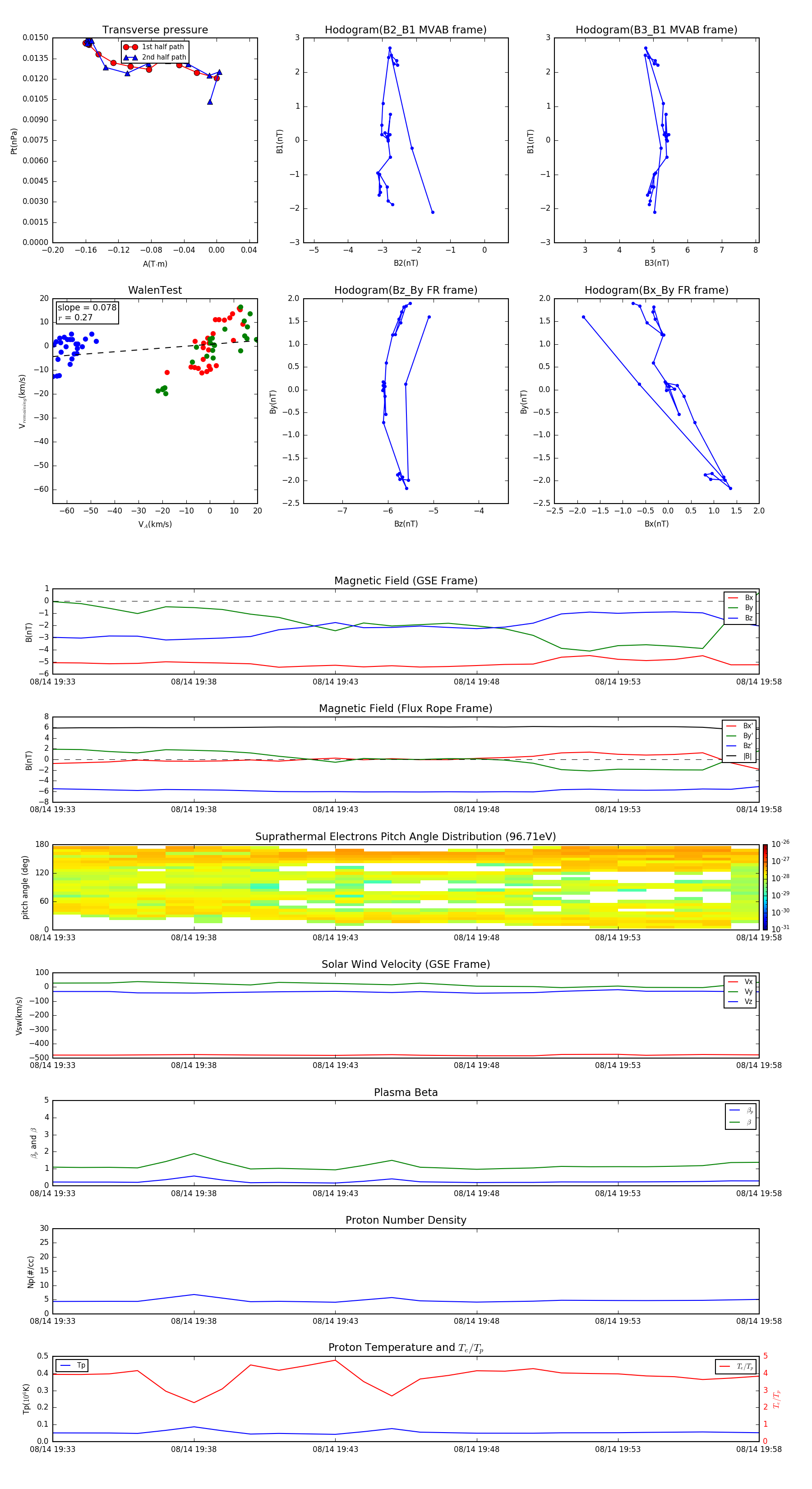Click the "1st half path" legend entry
This screenshot has width=812, height=1489.
pyautogui.click(x=154, y=47)
